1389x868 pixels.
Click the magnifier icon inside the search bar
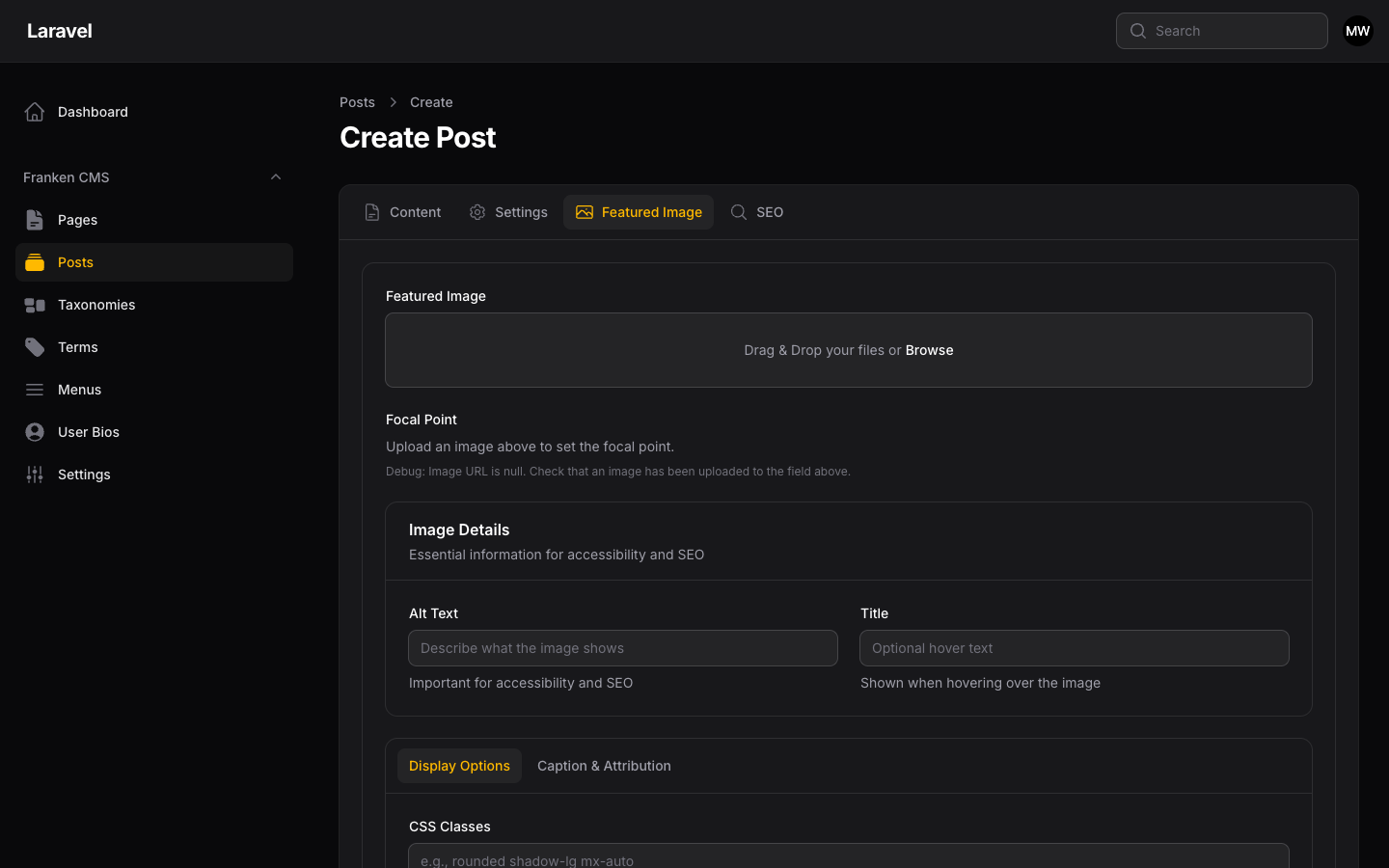tap(1138, 31)
